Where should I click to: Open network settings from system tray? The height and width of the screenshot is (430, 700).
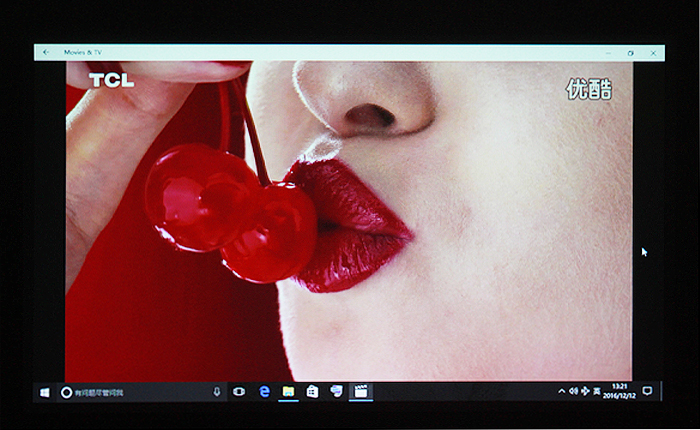pyautogui.click(x=585, y=391)
